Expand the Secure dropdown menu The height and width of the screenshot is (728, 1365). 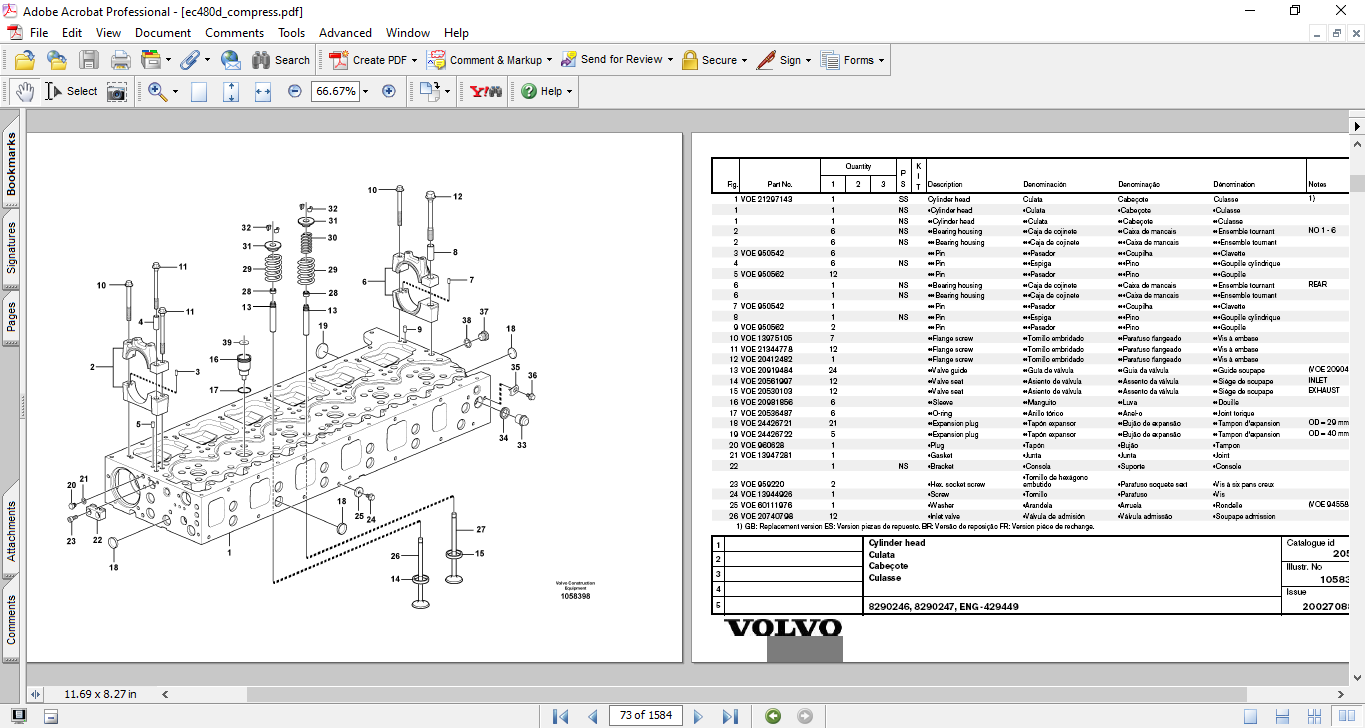pyautogui.click(x=745, y=60)
